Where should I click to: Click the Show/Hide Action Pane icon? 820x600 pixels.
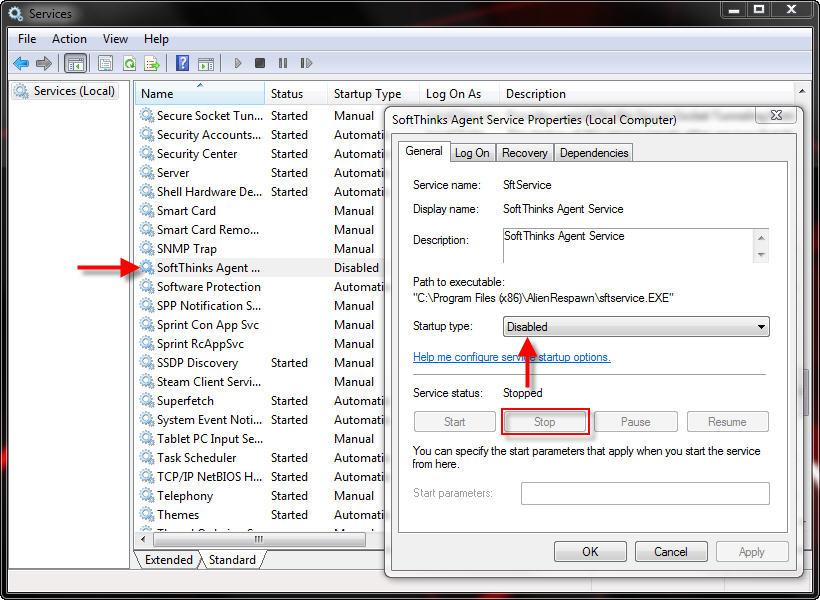coord(206,64)
